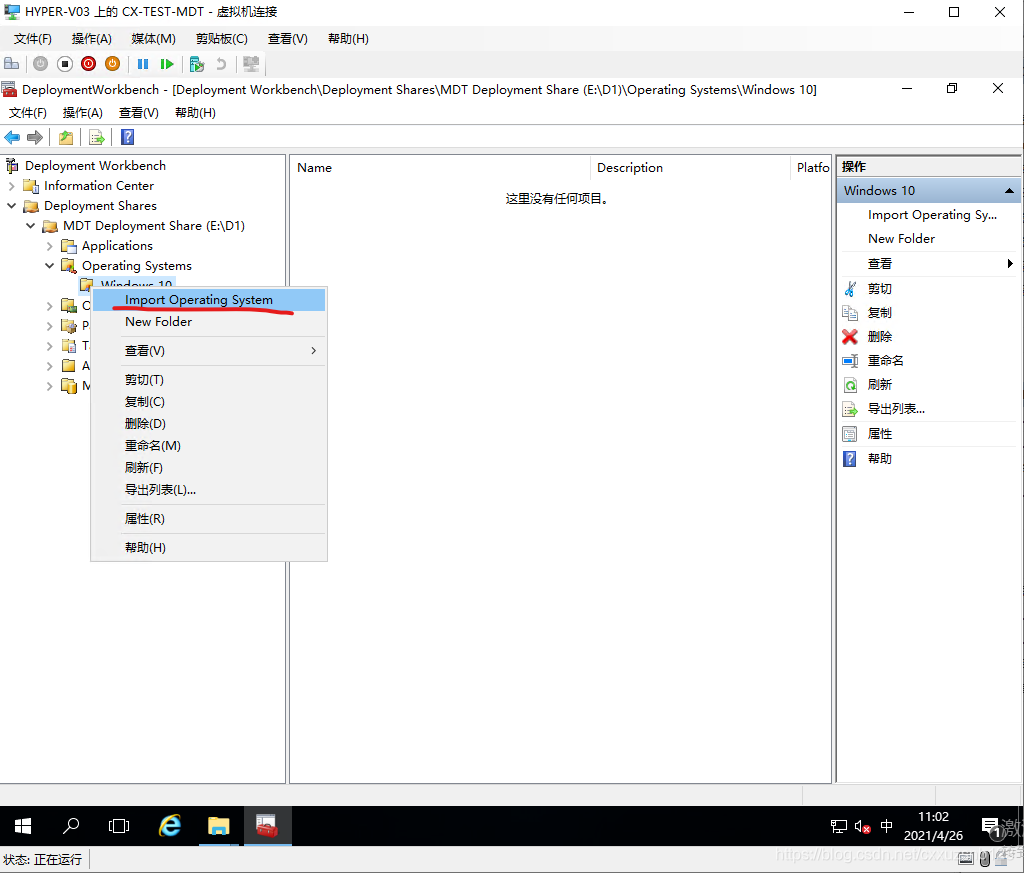Click Import Operating Sy... in 操作 pane
The width and height of the screenshot is (1024, 873).
pyautogui.click(x=932, y=215)
